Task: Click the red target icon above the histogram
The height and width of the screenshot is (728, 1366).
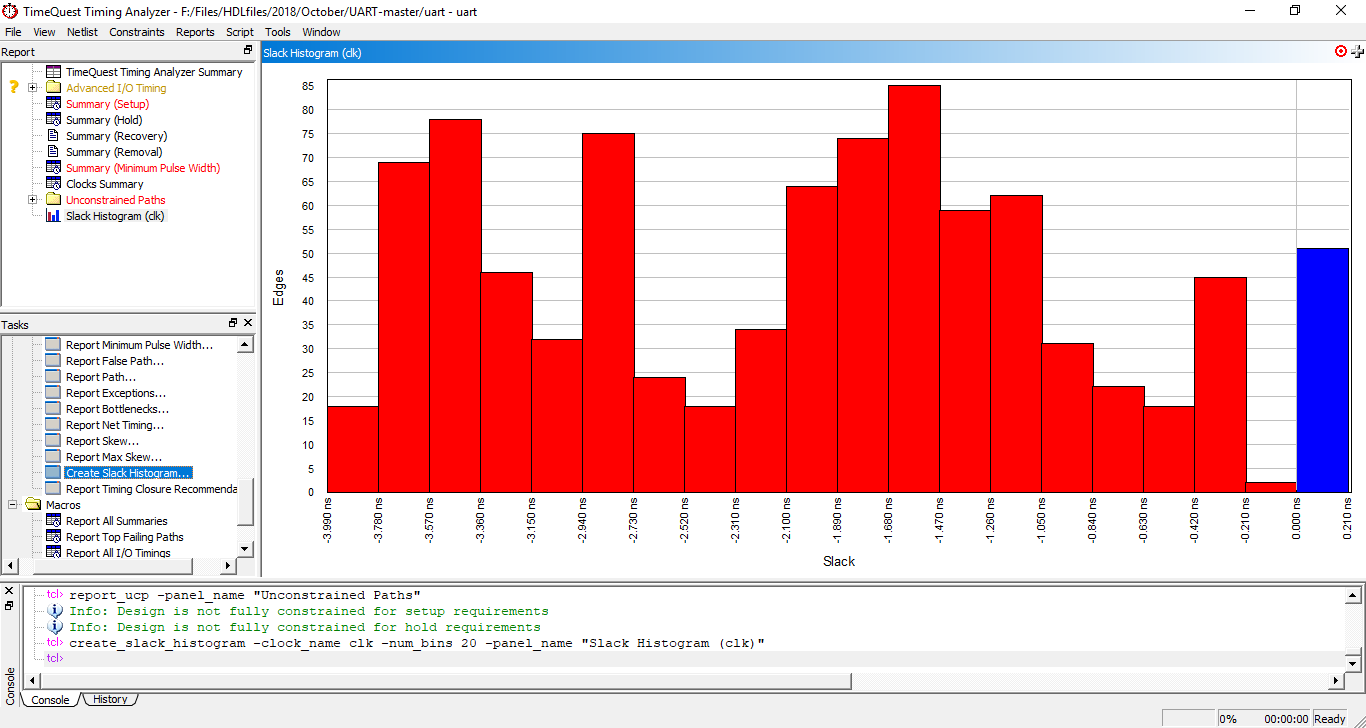Action: coord(1341,51)
